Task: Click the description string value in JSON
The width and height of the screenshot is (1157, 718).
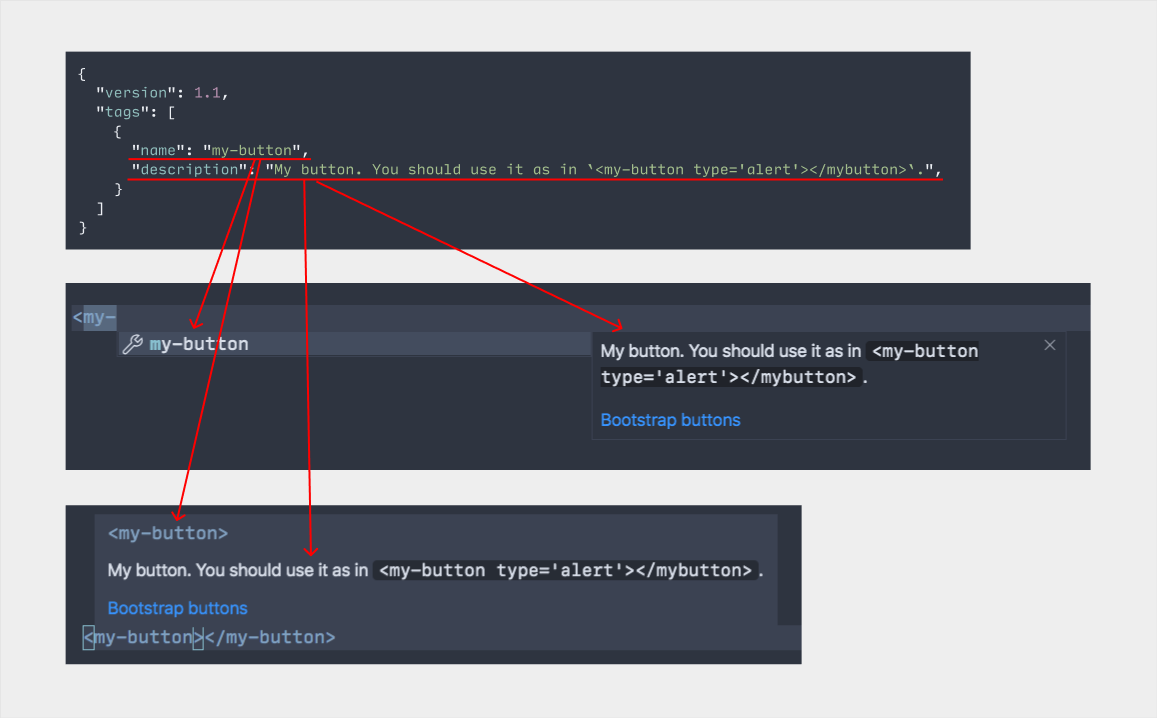Action: click(x=600, y=169)
